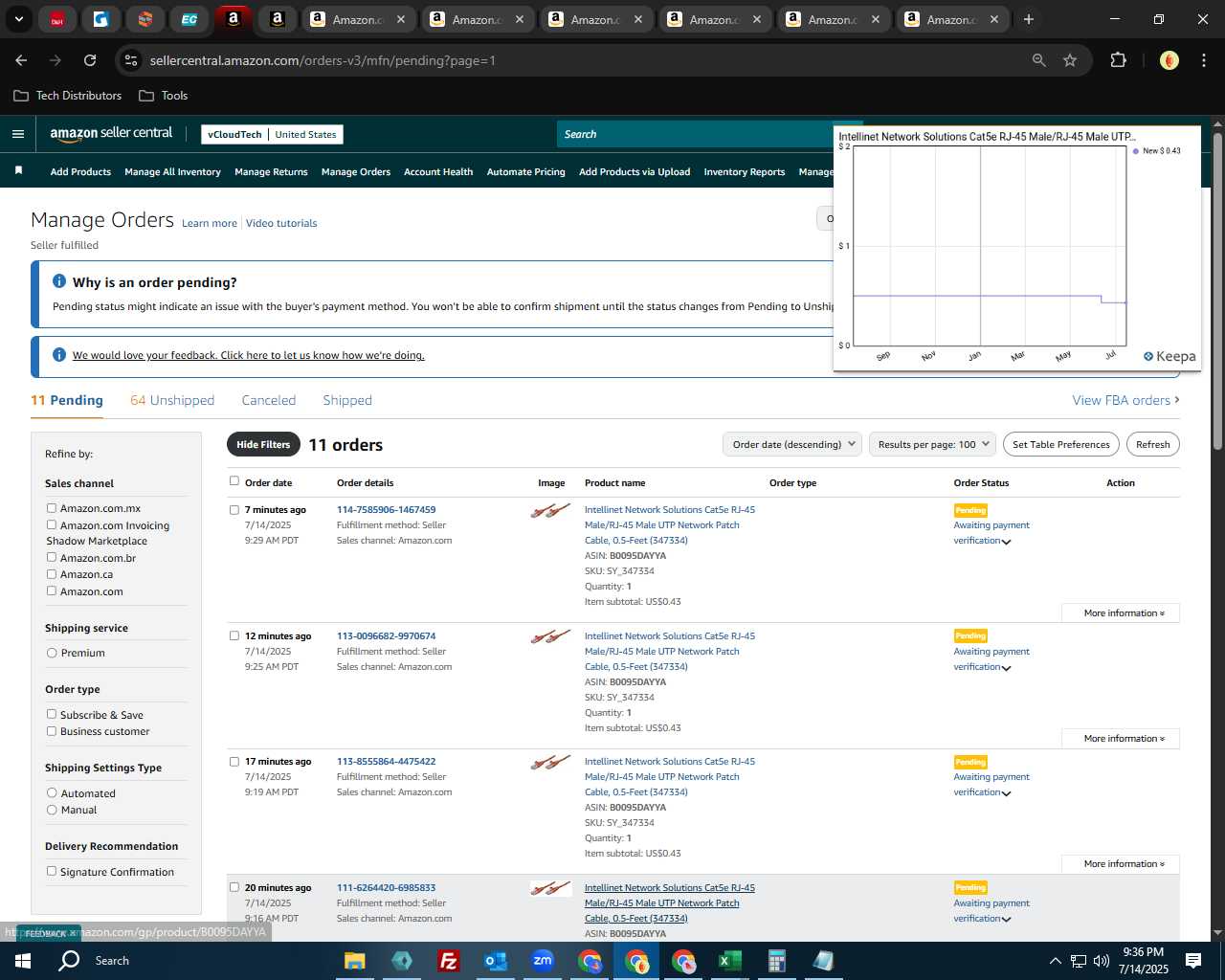
Task: Check the select-all orders checkbox in header
Action: click(234, 481)
